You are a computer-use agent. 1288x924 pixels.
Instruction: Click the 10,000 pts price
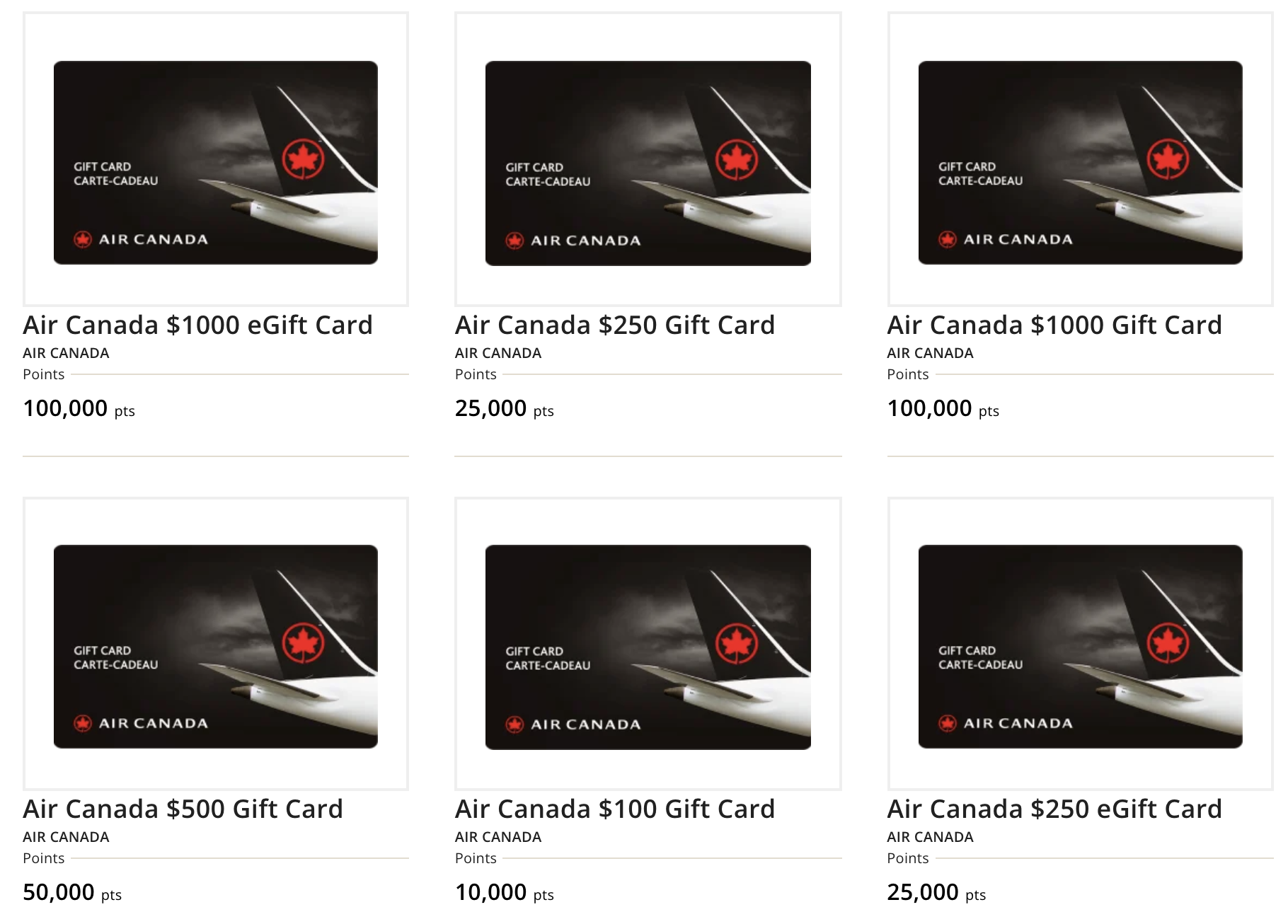click(504, 893)
